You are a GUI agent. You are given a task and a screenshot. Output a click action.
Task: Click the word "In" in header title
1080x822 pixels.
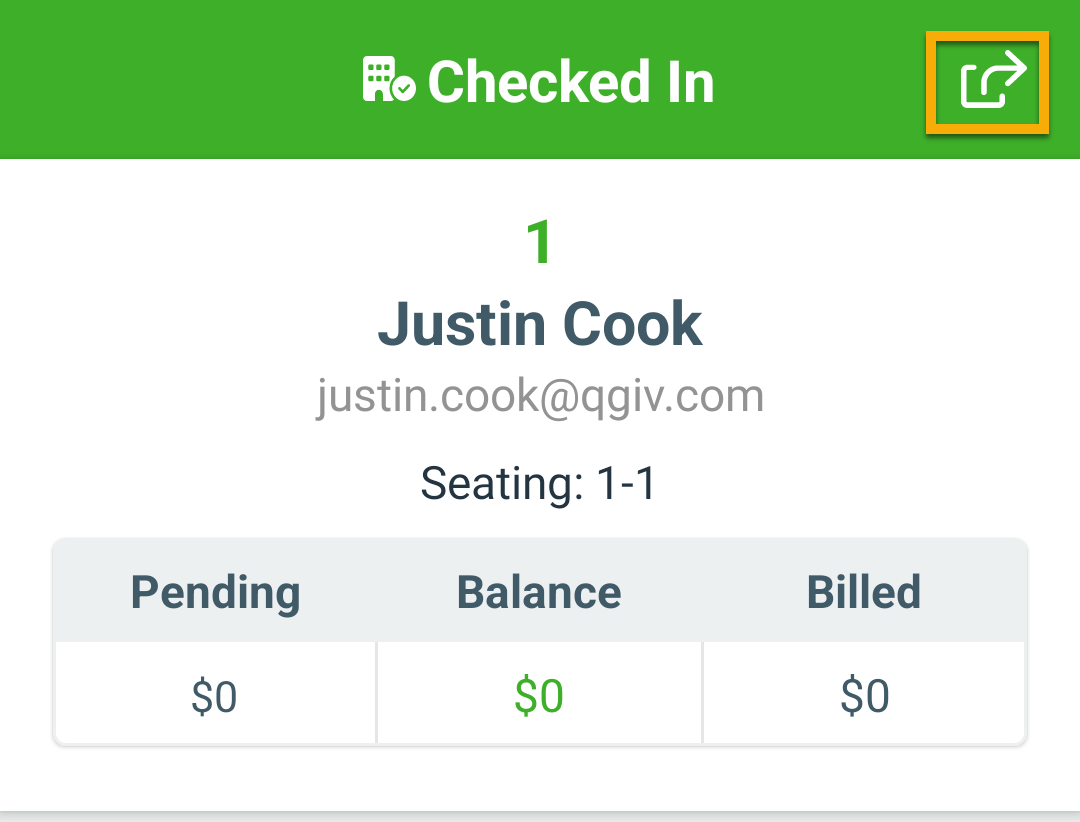pos(691,81)
